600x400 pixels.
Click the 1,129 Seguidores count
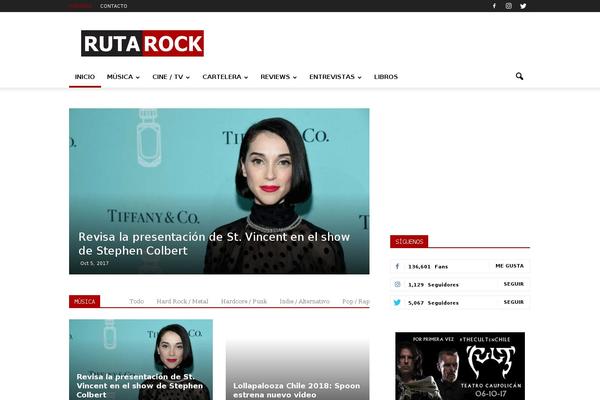[433, 284]
